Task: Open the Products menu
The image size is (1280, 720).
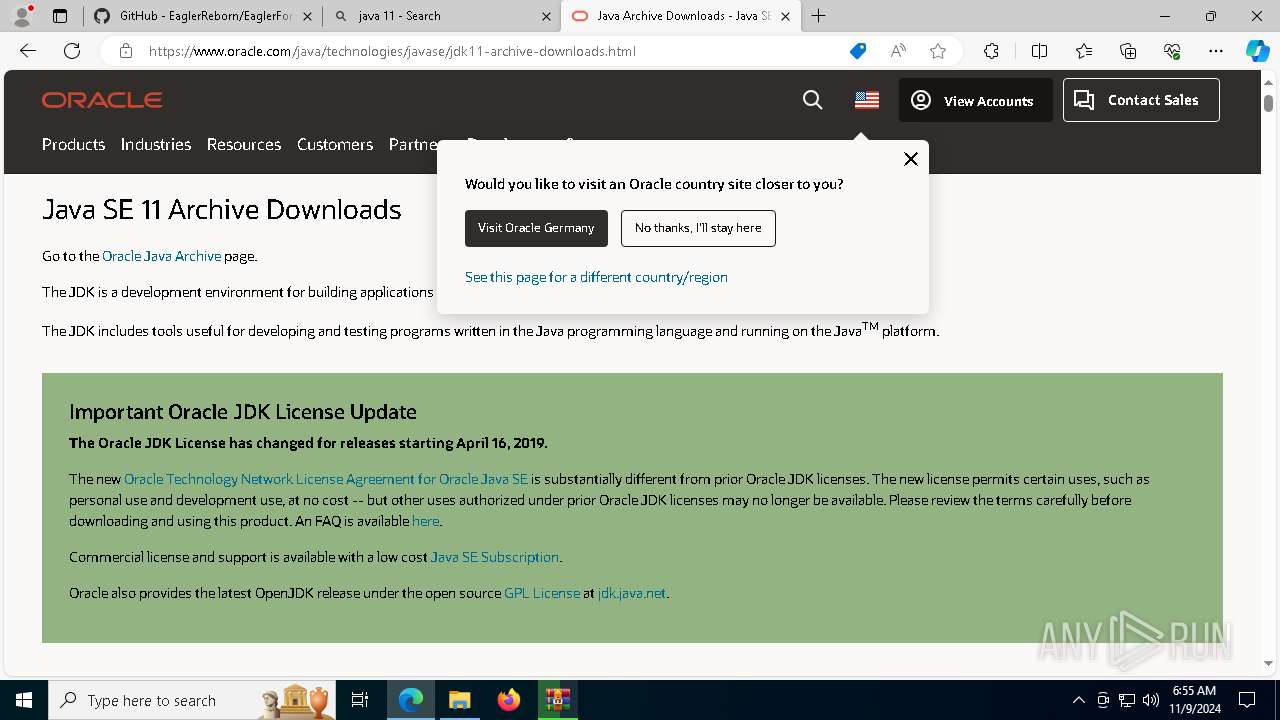Action: [x=73, y=144]
